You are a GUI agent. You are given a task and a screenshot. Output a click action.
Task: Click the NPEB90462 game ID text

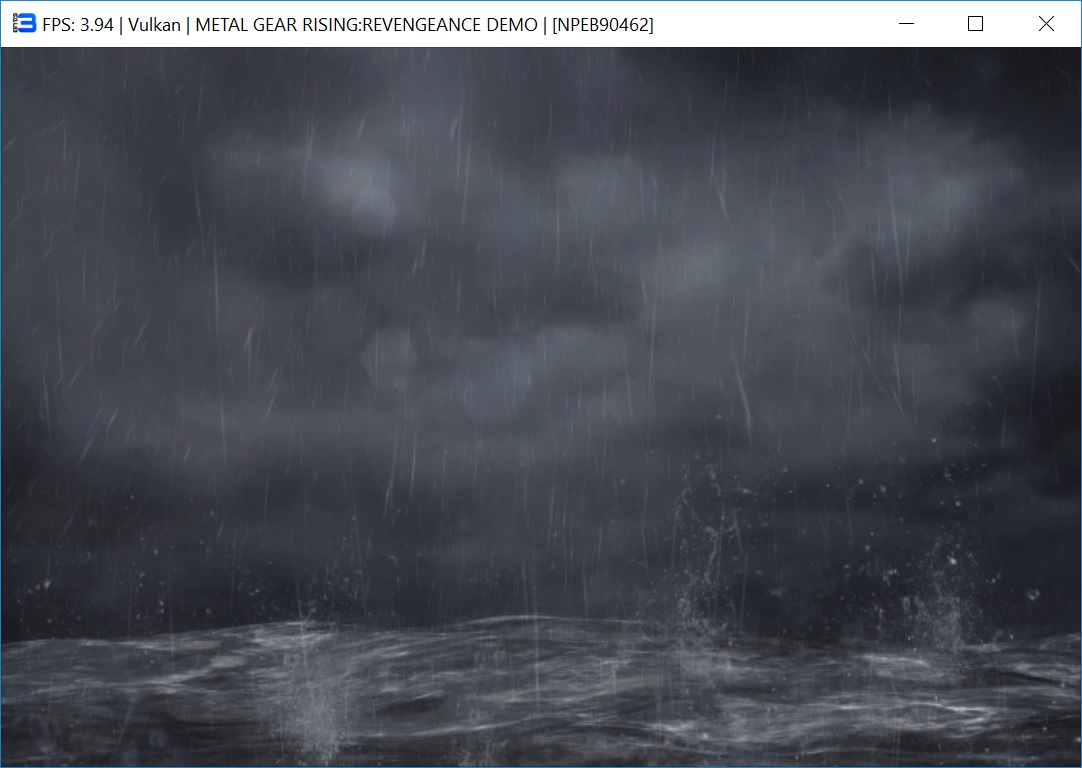(x=603, y=25)
